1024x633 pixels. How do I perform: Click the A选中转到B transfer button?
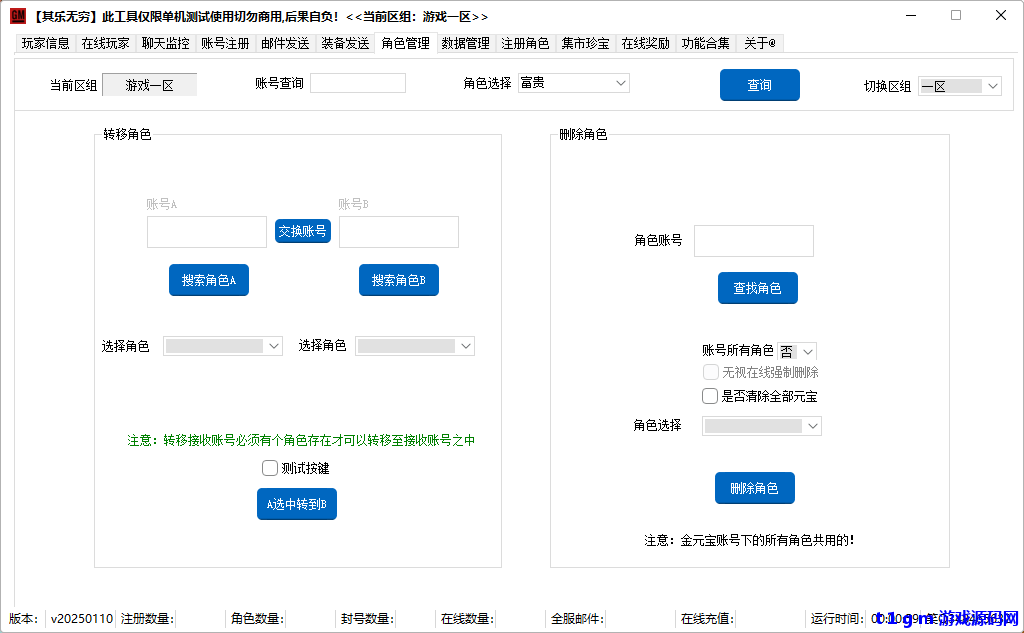[296, 504]
